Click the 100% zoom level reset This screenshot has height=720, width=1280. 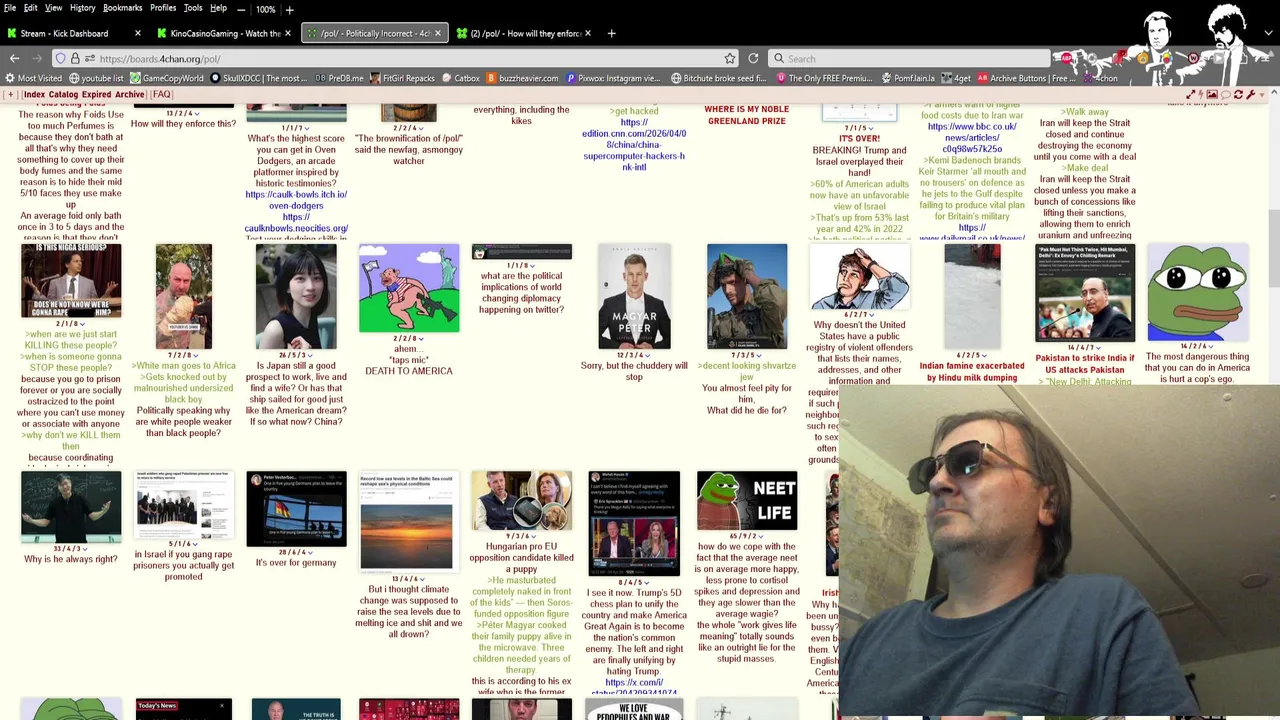click(265, 9)
